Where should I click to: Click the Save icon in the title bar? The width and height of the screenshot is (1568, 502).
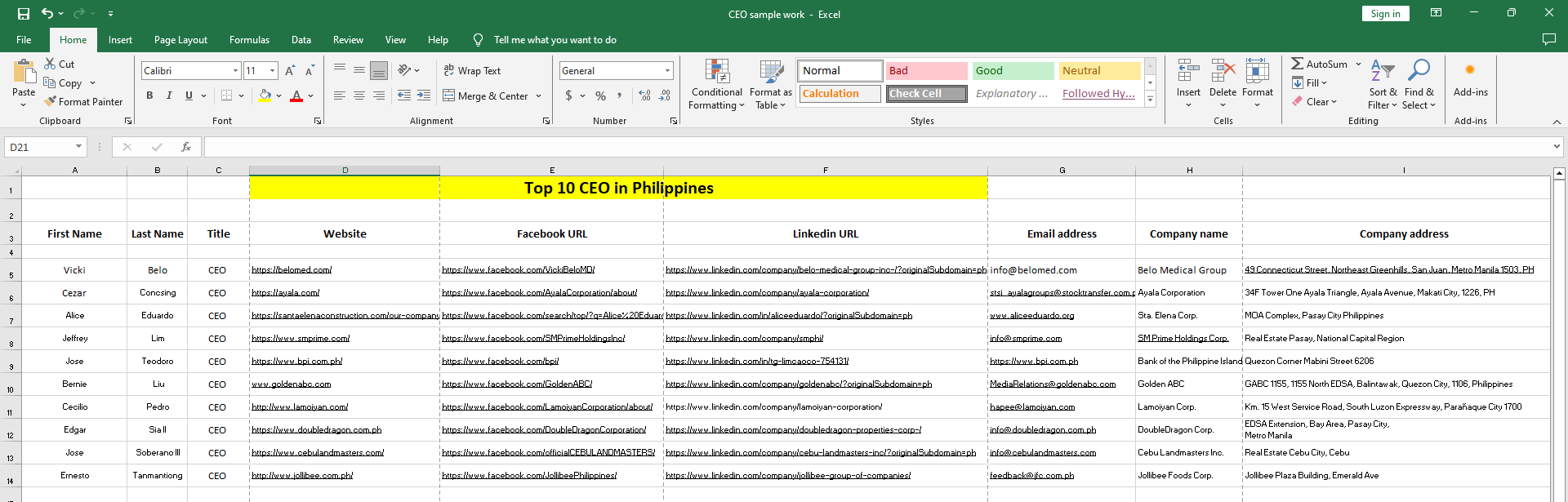23,14
